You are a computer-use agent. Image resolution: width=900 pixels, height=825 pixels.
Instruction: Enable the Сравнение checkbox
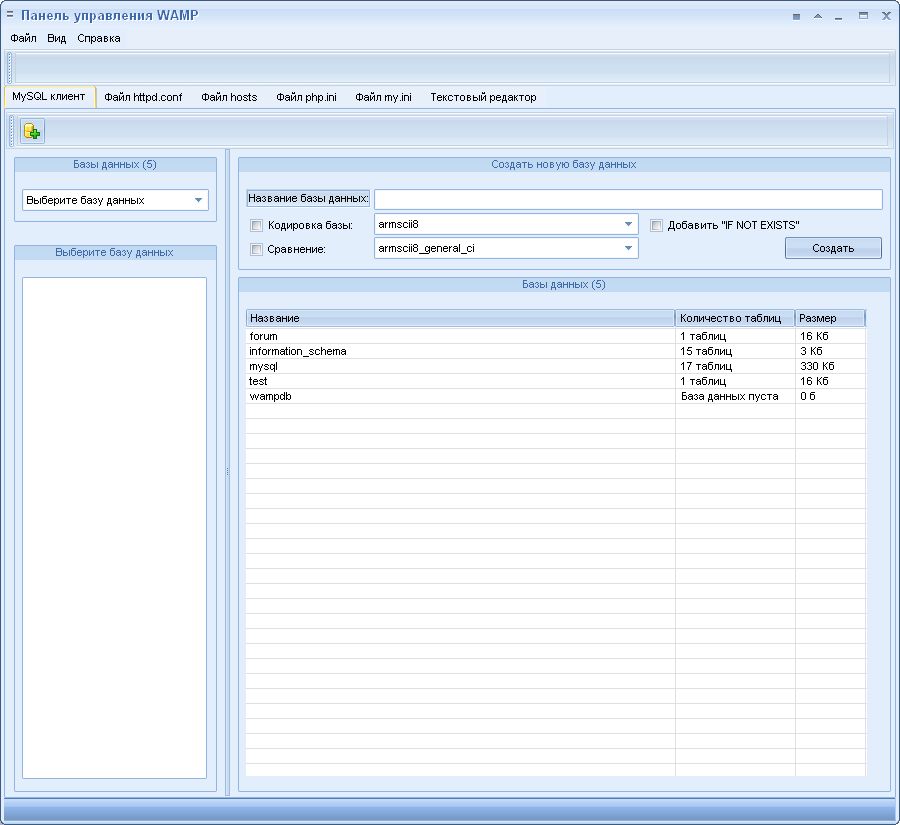coord(256,249)
